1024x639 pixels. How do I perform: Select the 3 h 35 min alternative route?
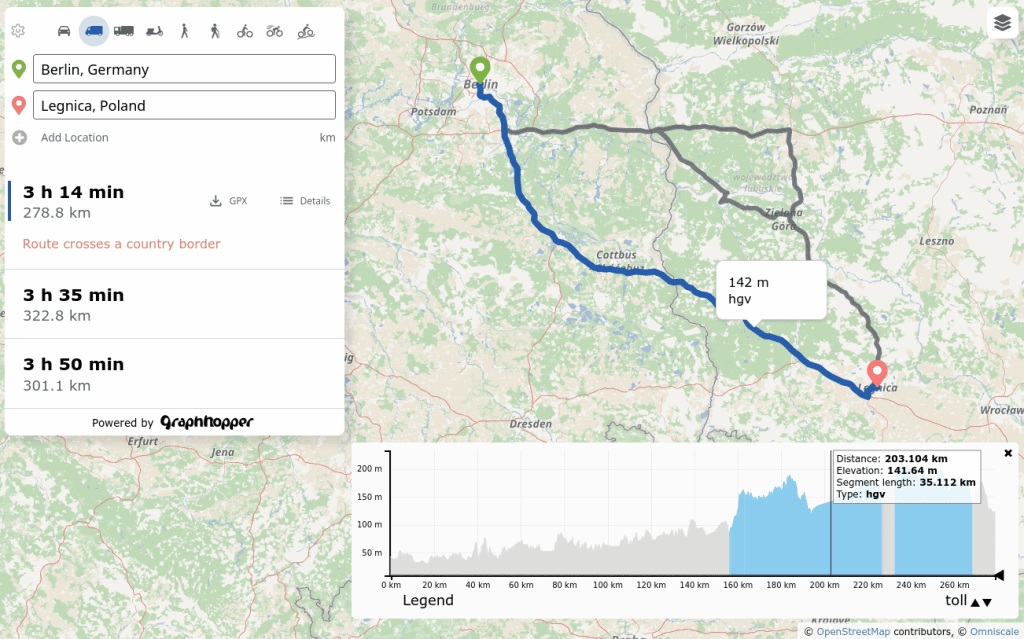pos(174,304)
